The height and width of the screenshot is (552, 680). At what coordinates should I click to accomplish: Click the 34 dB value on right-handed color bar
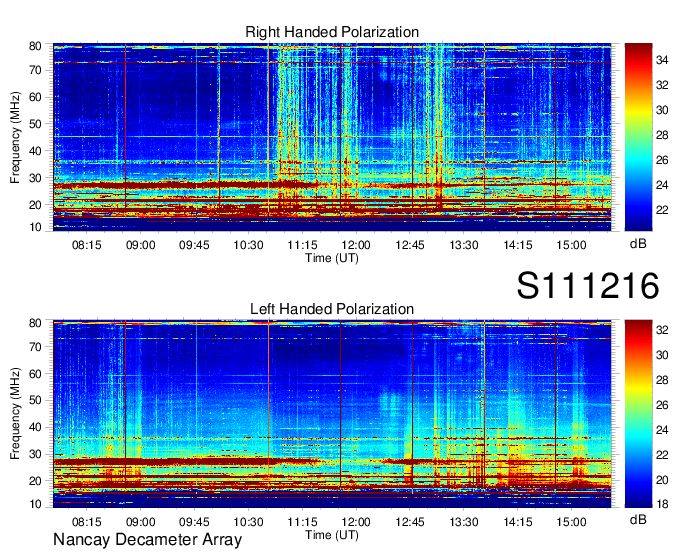(x=662, y=60)
